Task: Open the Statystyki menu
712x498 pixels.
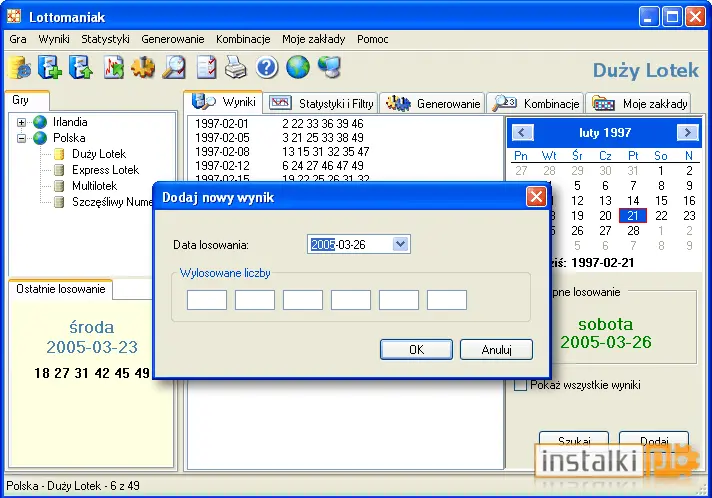Action: (105, 39)
